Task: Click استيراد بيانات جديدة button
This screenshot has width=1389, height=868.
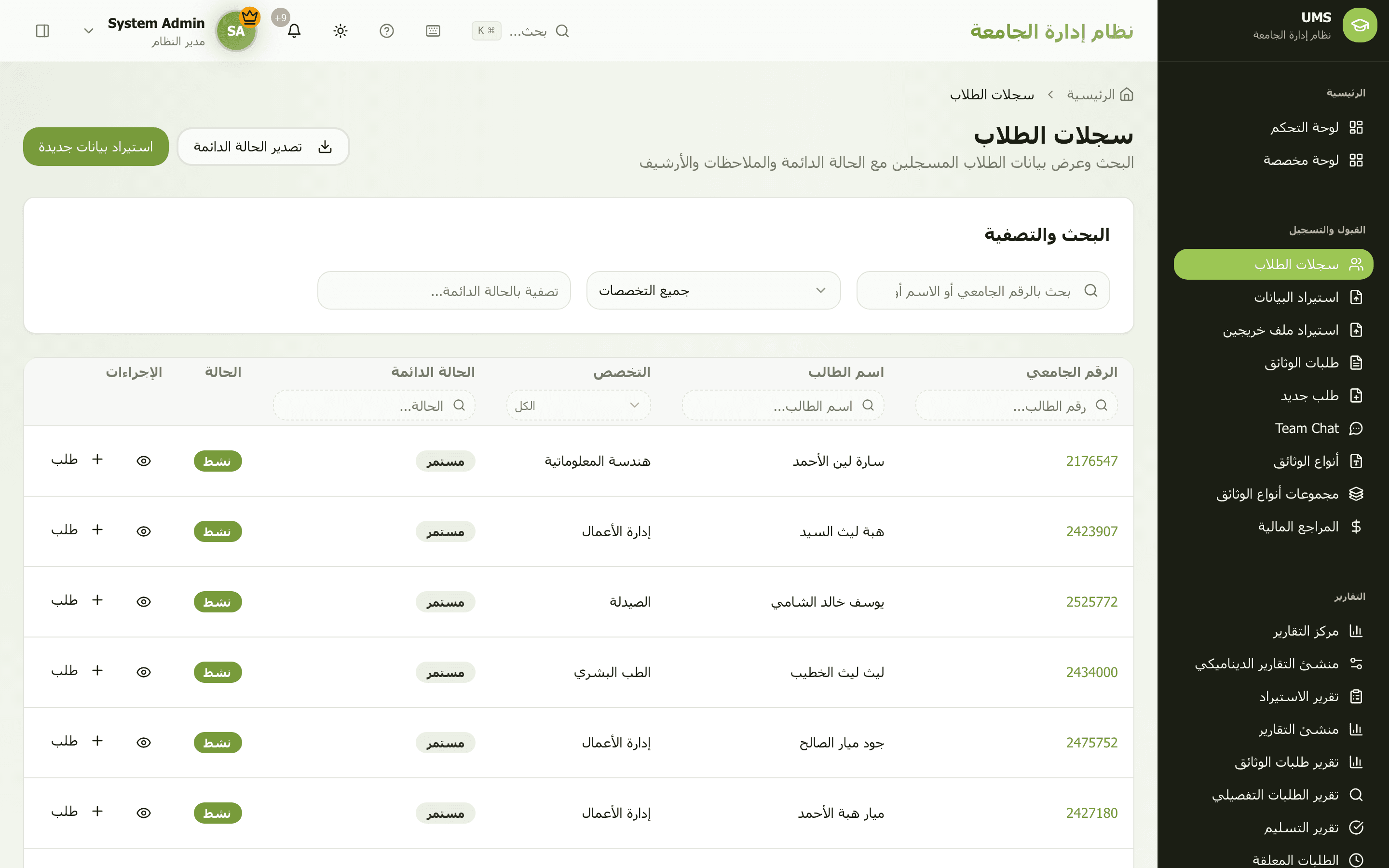Action: click(x=96, y=147)
